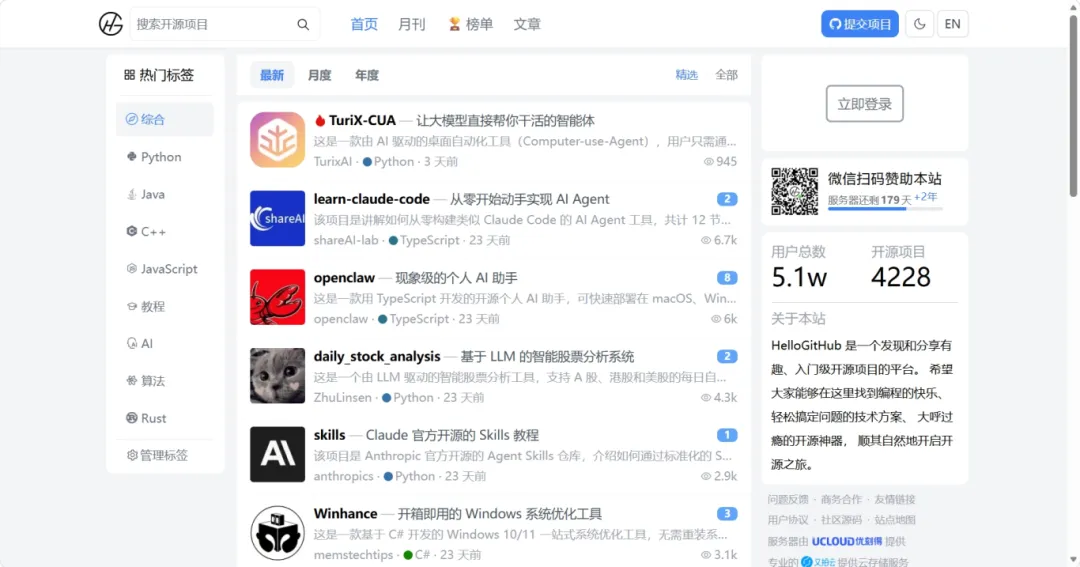Select the 综合 tag
Image resolution: width=1080 pixels, height=567 pixels.
[165, 119]
